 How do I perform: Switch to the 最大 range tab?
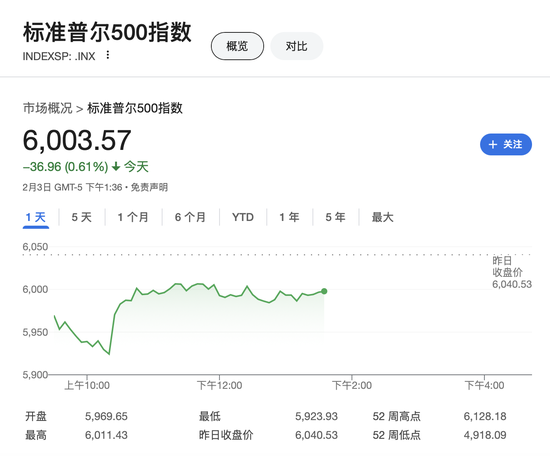(x=382, y=217)
